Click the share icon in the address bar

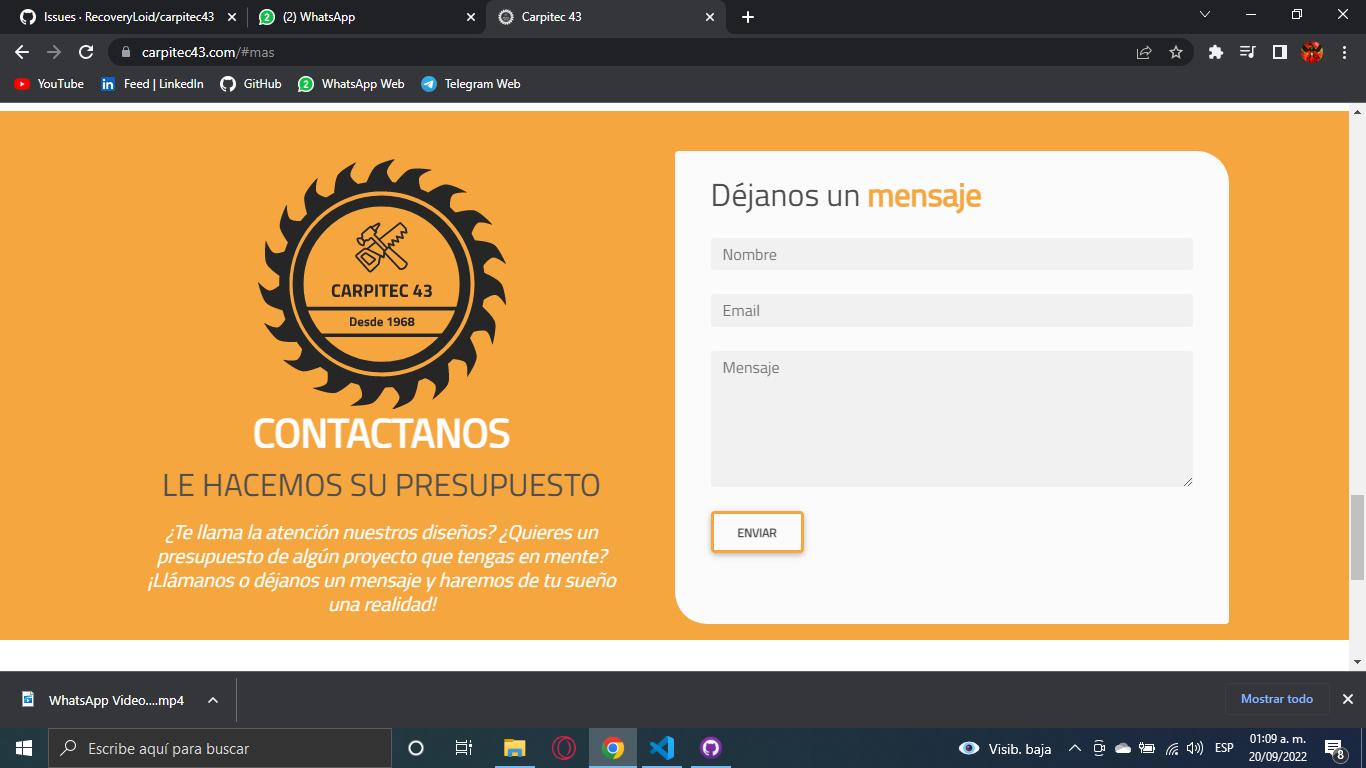click(1144, 51)
